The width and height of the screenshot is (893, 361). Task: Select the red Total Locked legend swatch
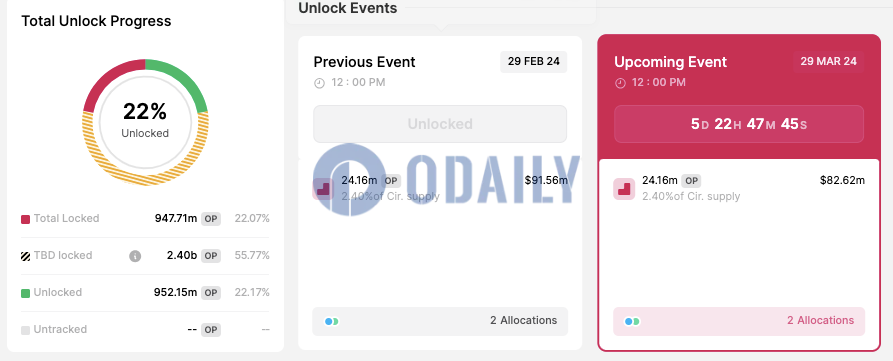[x=25, y=219]
